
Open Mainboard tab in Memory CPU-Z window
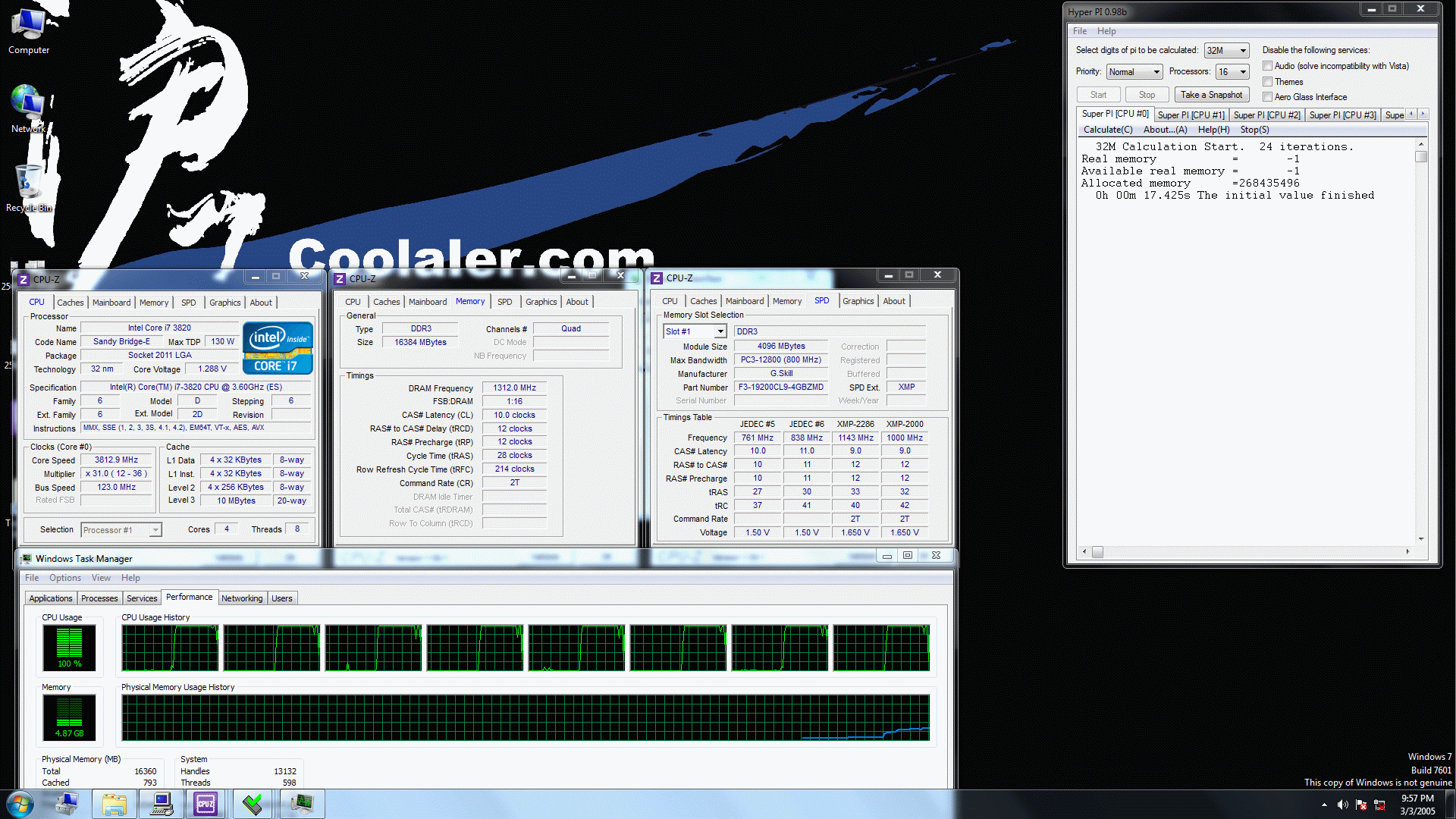pos(428,302)
